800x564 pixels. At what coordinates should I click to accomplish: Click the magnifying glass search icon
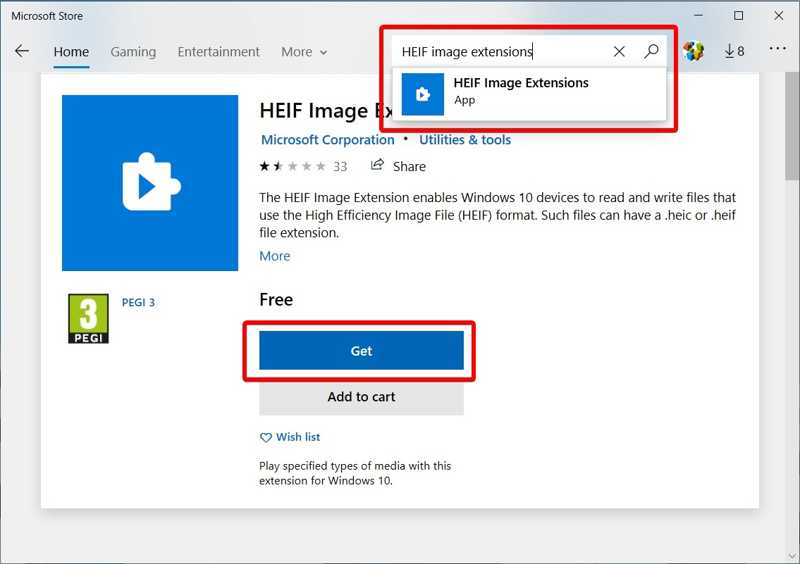[651, 51]
